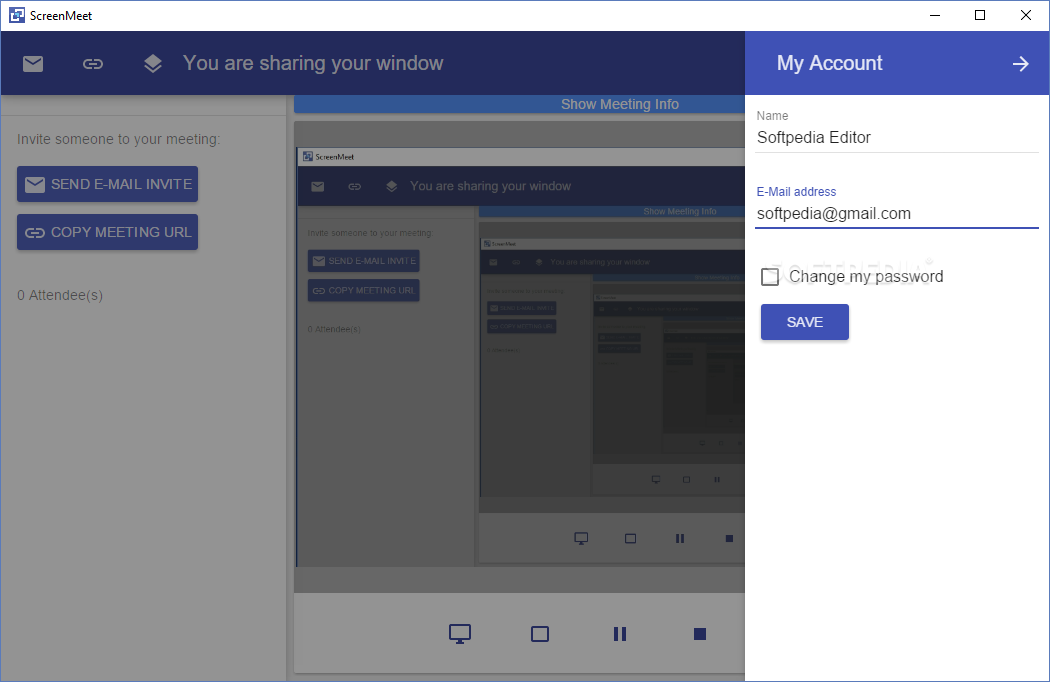Click the shared window preview thumbnail
The image size is (1050, 682).
click(x=521, y=357)
